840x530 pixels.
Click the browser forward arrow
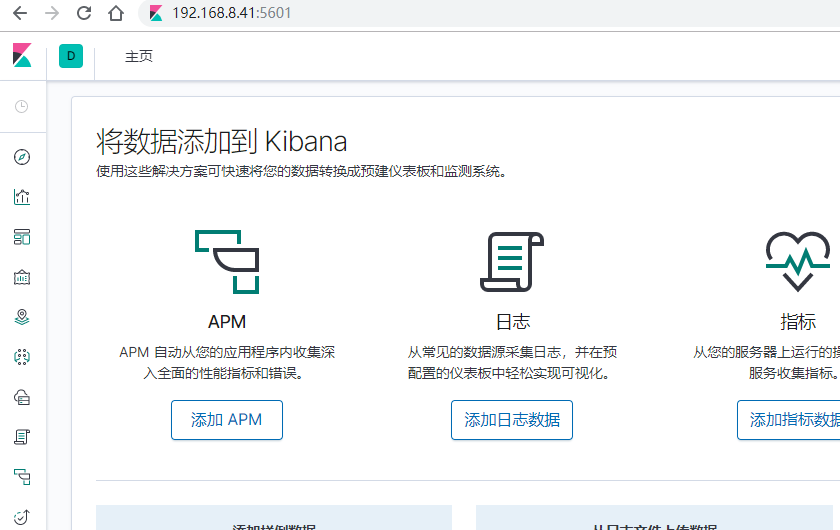click(x=52, y=13)
